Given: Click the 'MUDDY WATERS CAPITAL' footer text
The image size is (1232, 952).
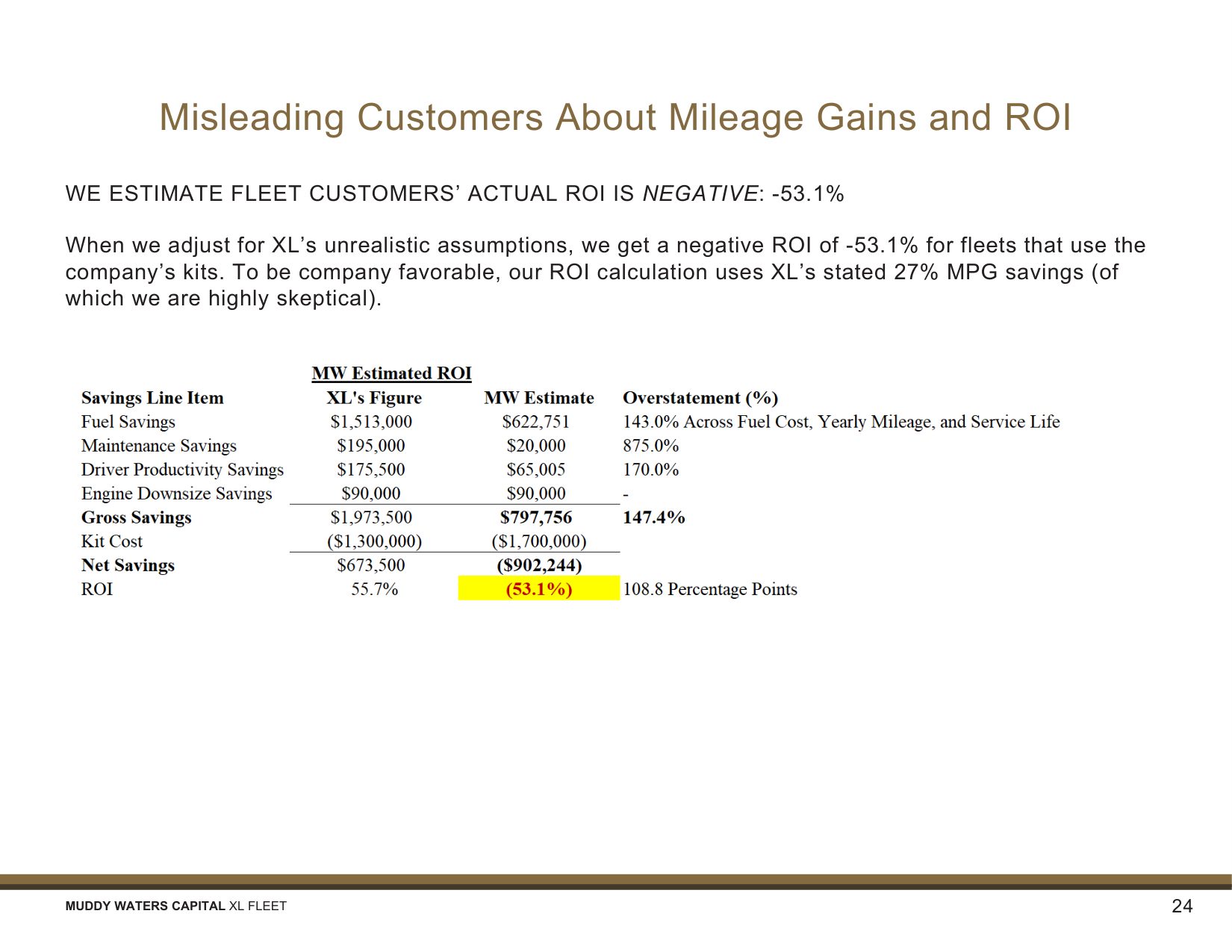Looking at the screenshot, I should pos(145,906).
